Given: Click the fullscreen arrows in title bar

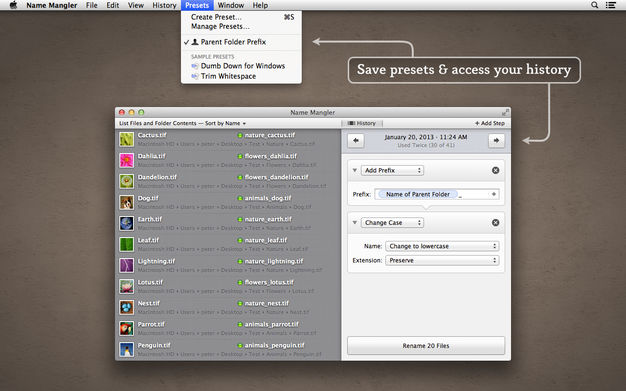Looking at the screenshot, I should coord(505,112).
